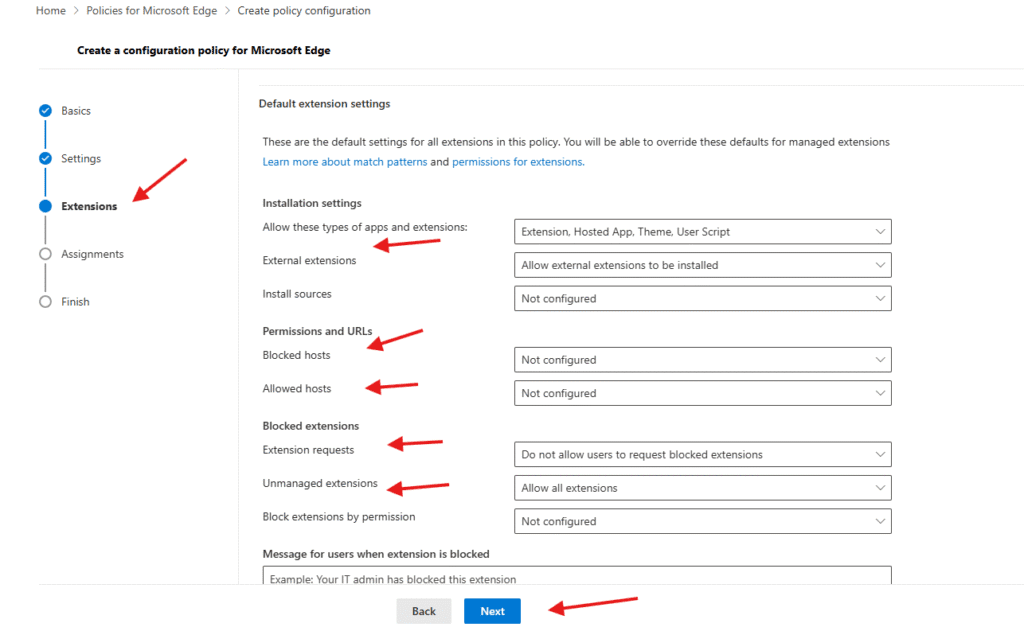
Task: Expand the allowed app and extension types dropdown
Action: [x=702, y=232]
